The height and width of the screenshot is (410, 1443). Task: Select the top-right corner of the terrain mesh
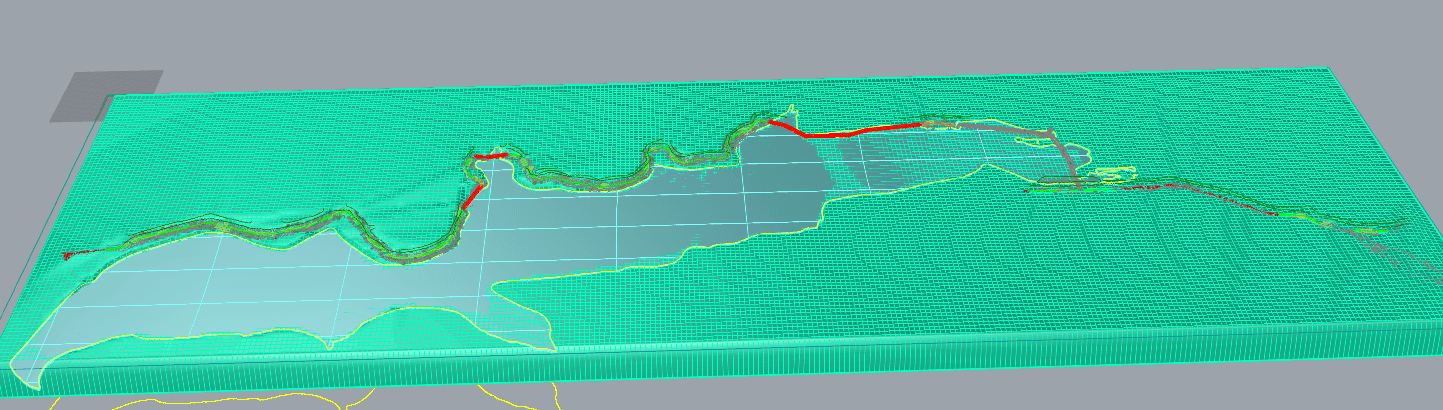1328,70
